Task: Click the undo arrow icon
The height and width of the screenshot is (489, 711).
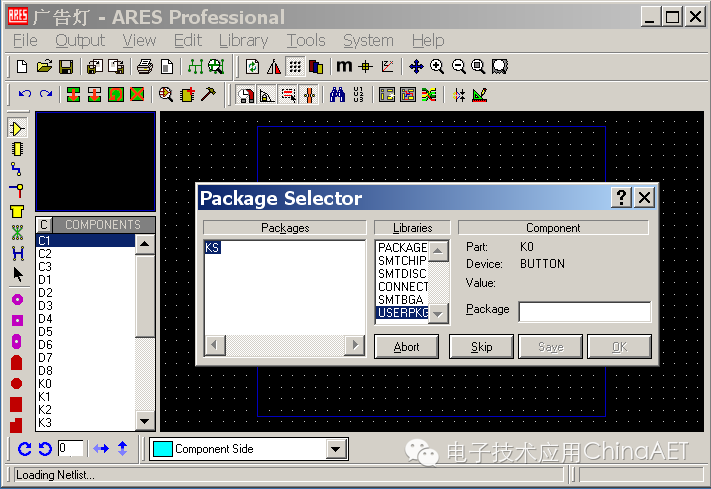Action: tap(24, 94)
